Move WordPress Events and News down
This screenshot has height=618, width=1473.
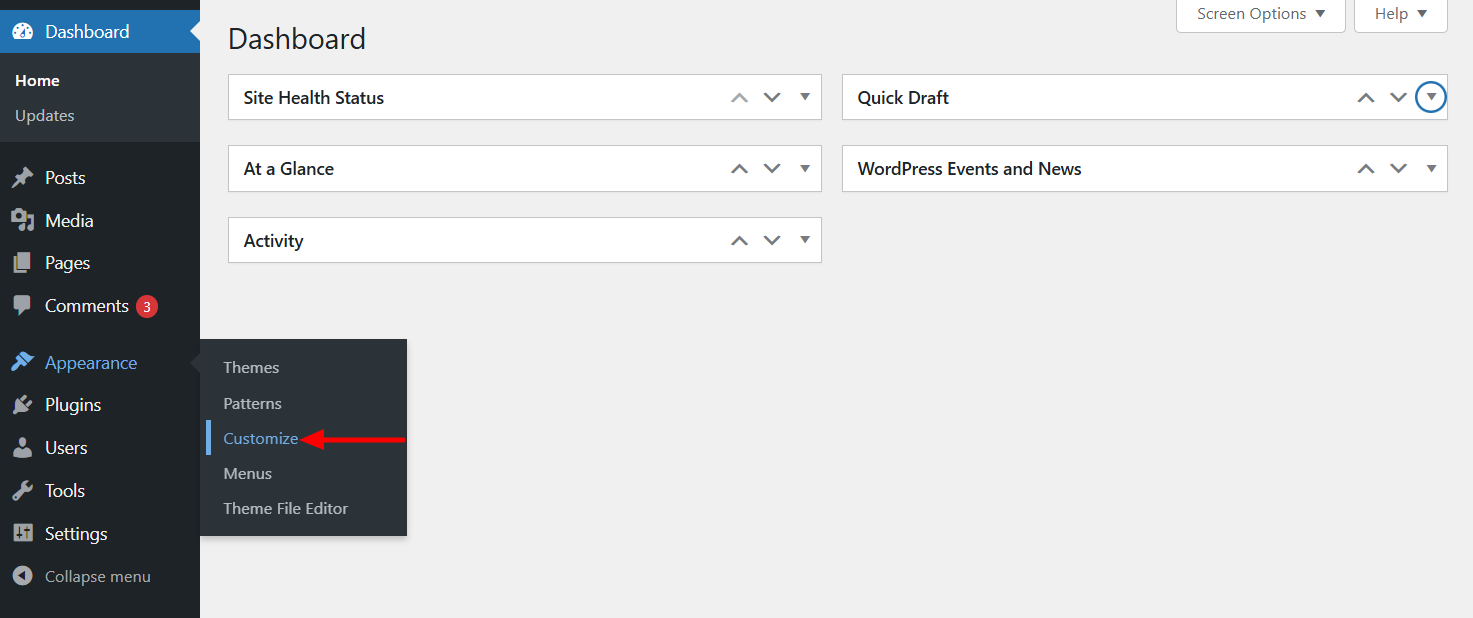(1398, 168)
